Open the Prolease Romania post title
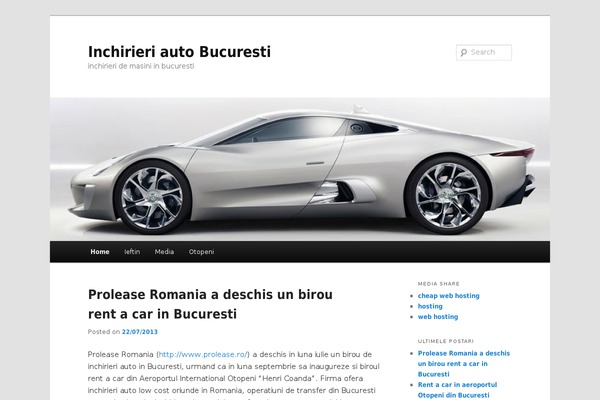The image size is (600, 400). [210, 304]
